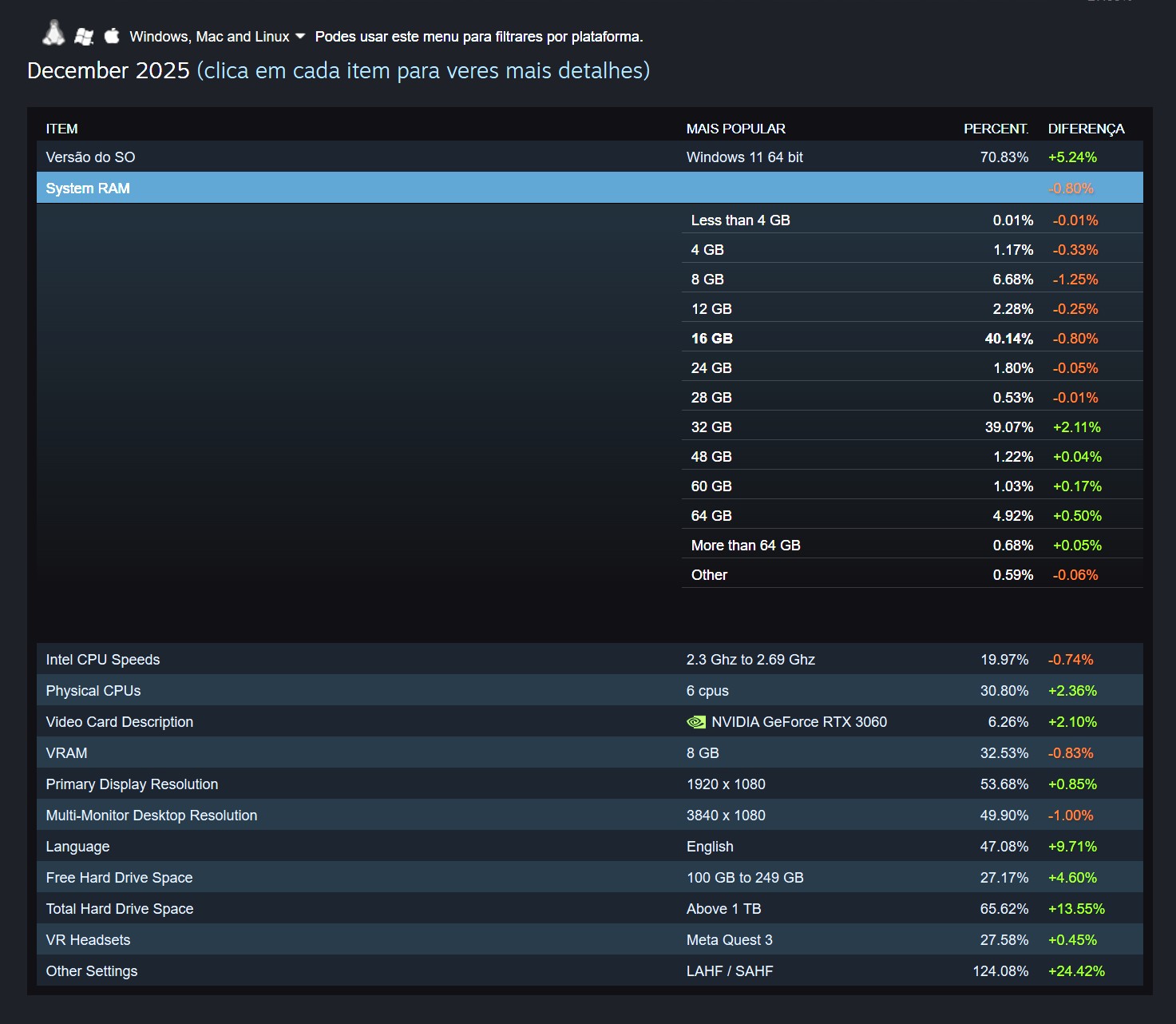
Task: Click the 16 GB RAM entry
Action: (712, 339)
